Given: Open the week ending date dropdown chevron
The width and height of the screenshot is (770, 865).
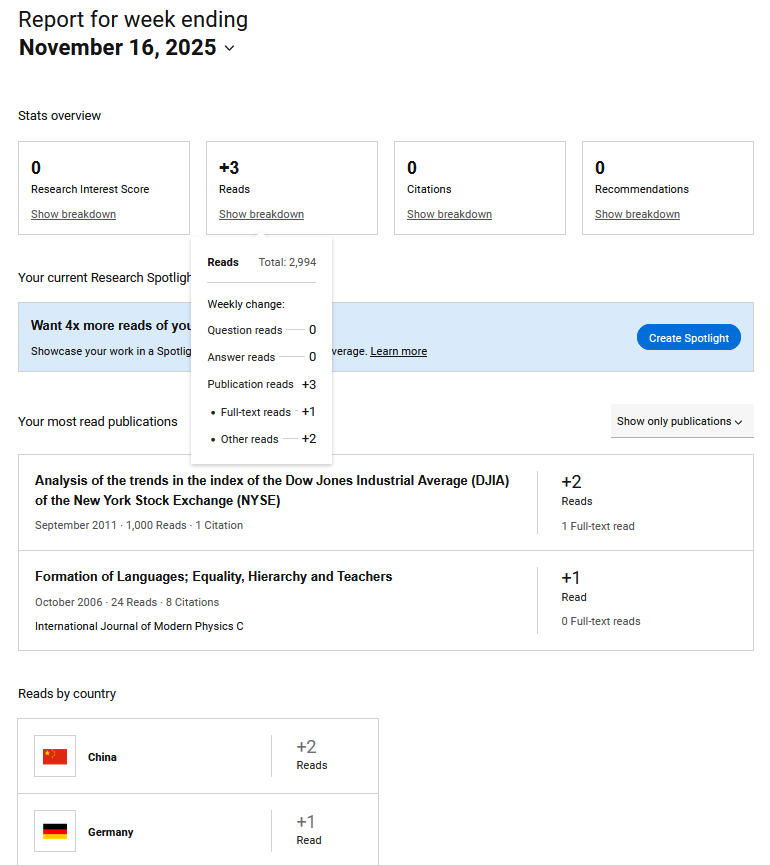Looking at the screenshot, I should pos(230,48).
